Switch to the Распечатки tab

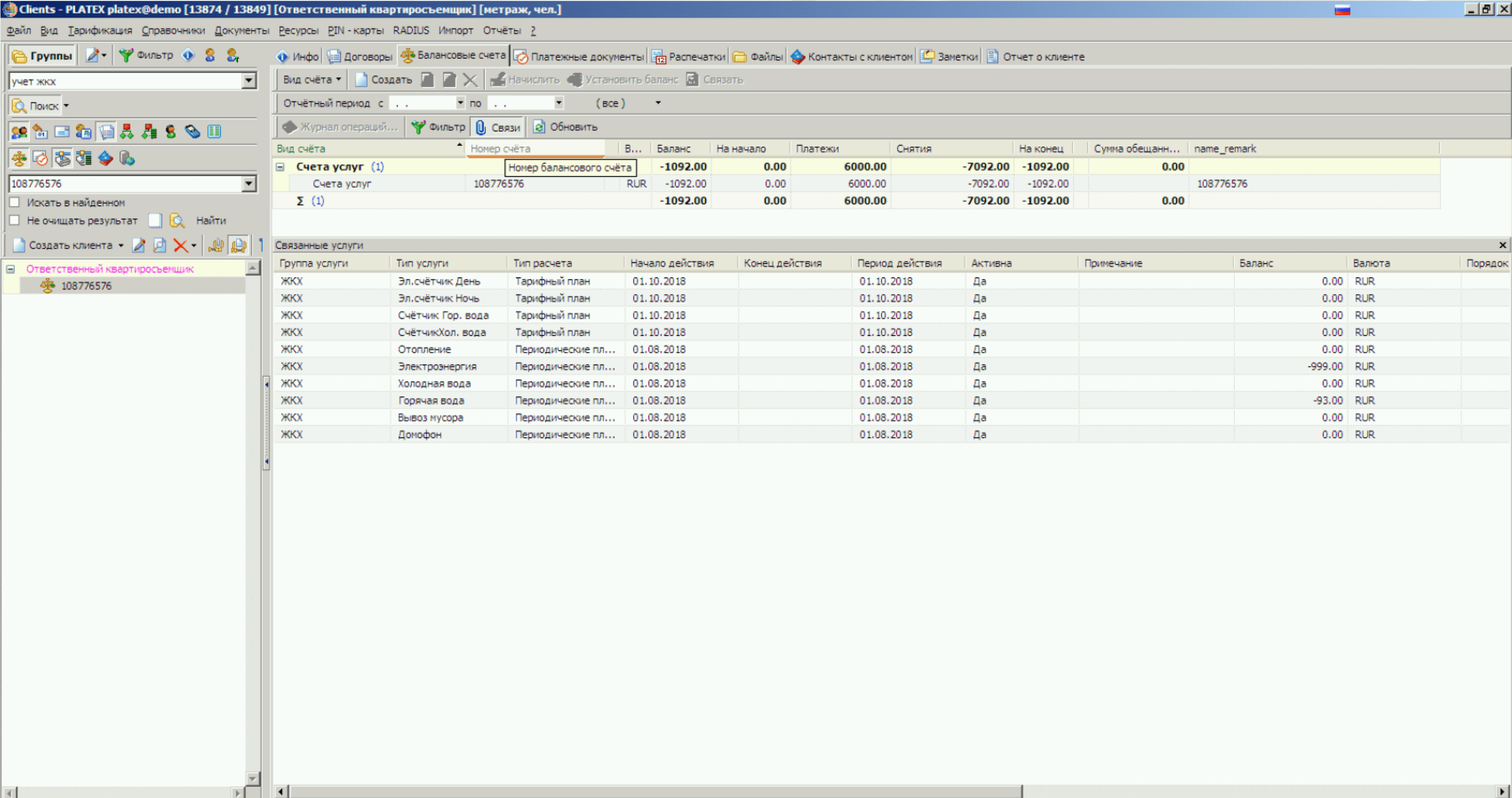(x=689, y=56)
